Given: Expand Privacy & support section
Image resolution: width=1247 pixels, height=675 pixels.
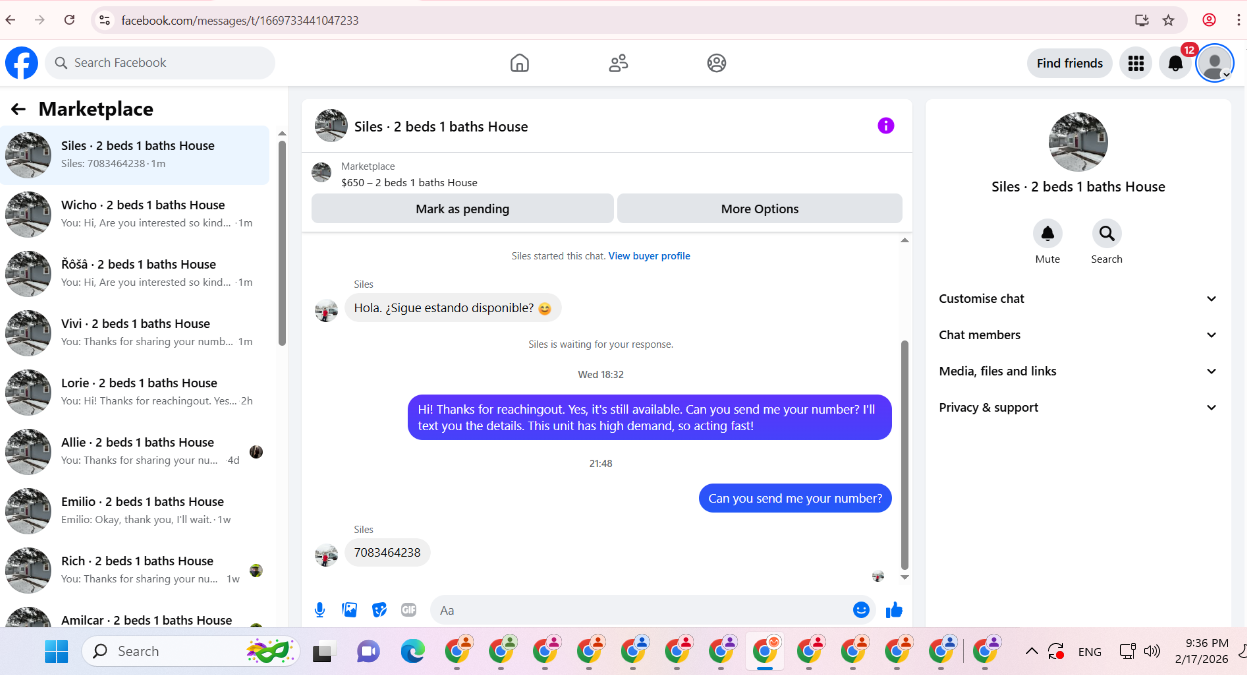Looking at the screenshot, I should (1078, 408).
